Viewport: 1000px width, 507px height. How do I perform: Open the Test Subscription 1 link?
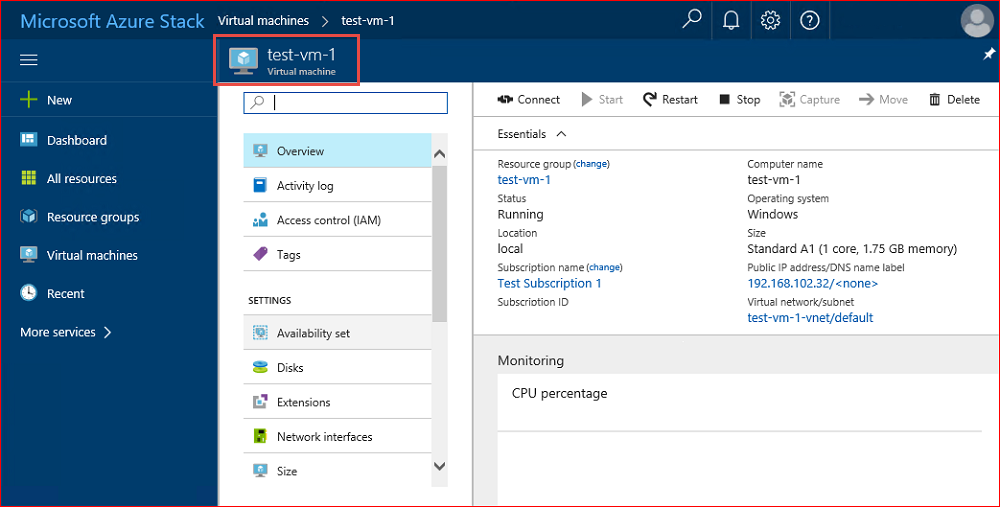[549, 283]
